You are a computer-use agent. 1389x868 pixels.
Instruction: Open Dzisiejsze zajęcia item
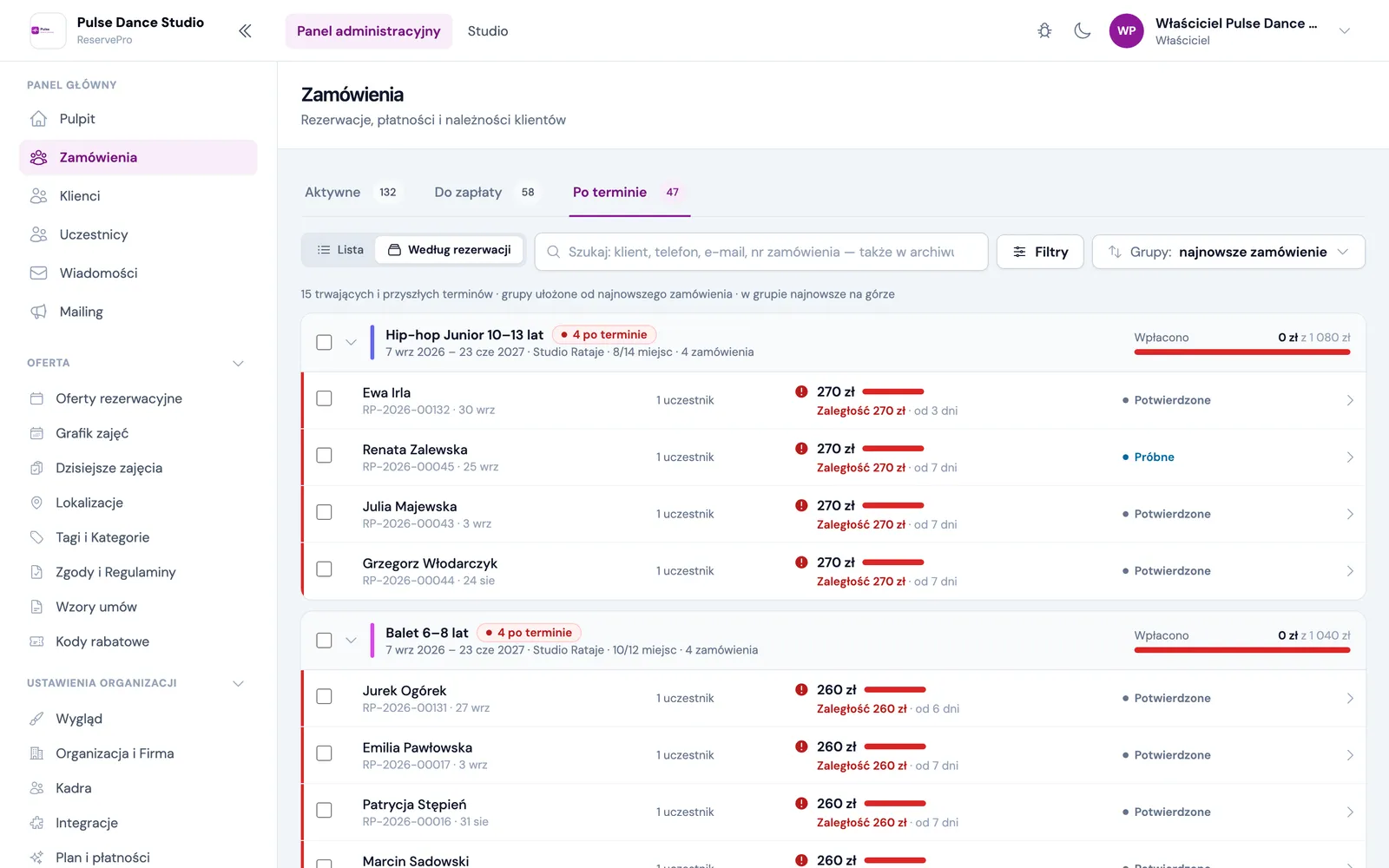click(138, 468)
